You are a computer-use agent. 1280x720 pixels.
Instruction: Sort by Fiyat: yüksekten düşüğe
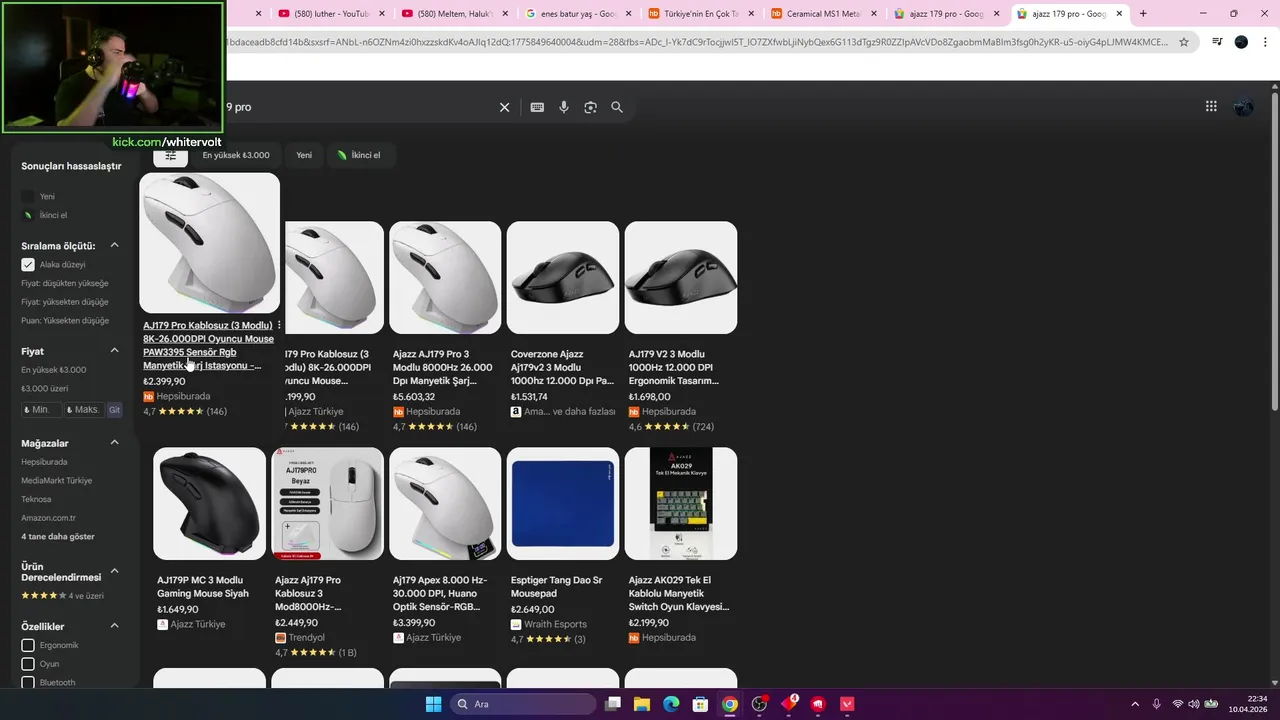pos(65,302)
